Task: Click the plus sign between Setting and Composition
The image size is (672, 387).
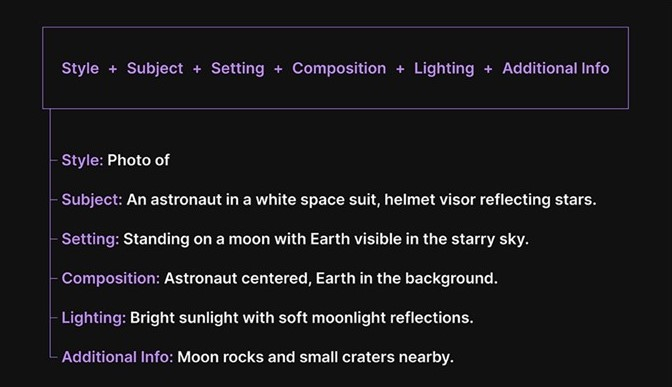Action: click(x=278, y=69)
